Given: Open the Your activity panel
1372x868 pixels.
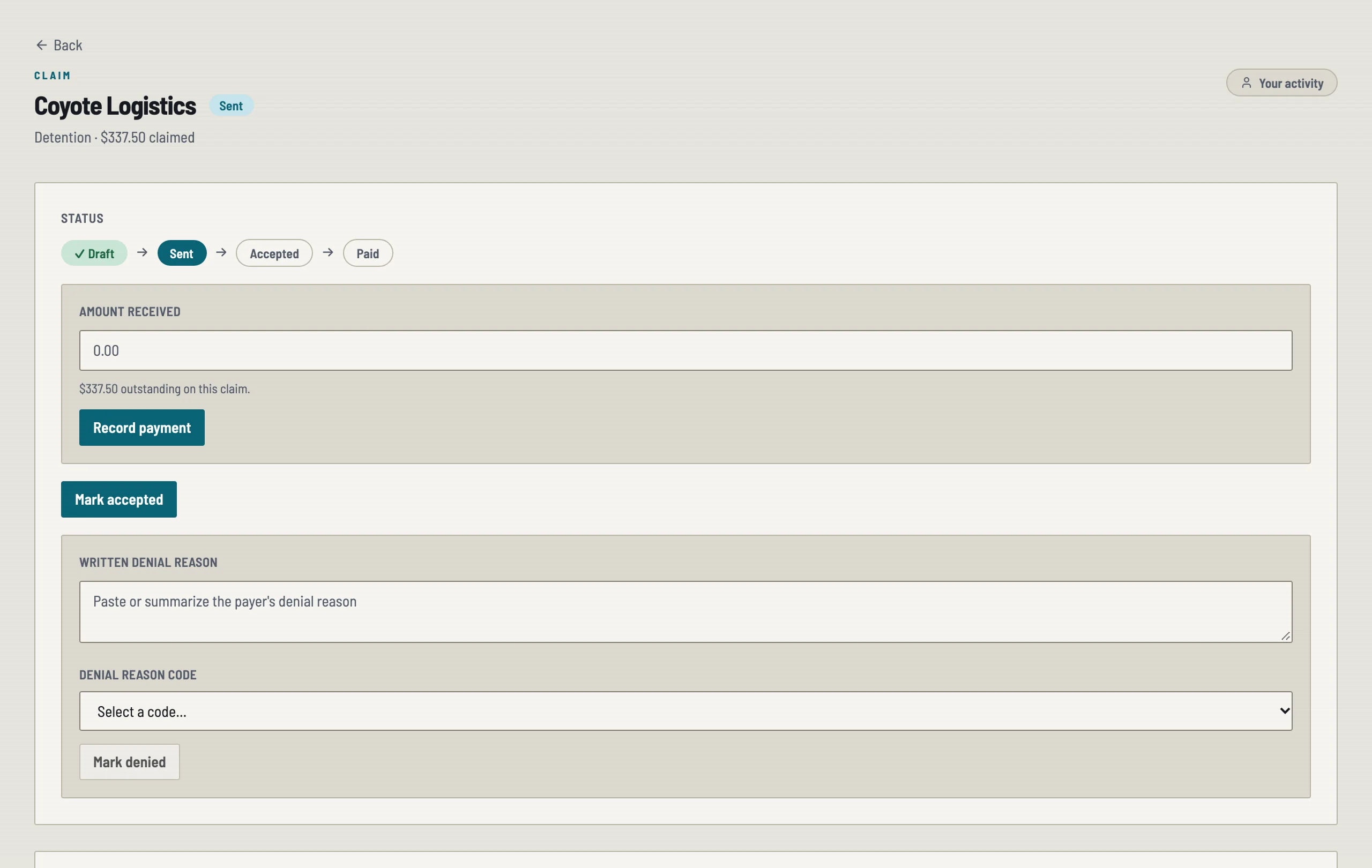Looking at the screenshot, I should click(x=1281, y=83).
